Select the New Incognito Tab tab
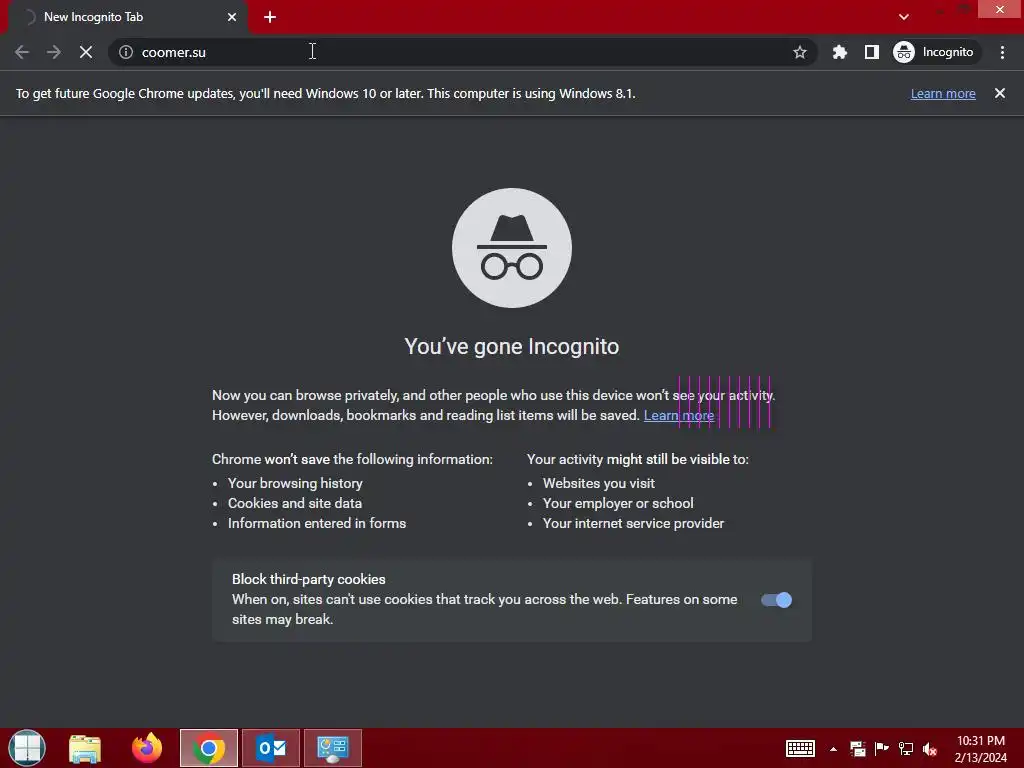 [x=127, y=17]
